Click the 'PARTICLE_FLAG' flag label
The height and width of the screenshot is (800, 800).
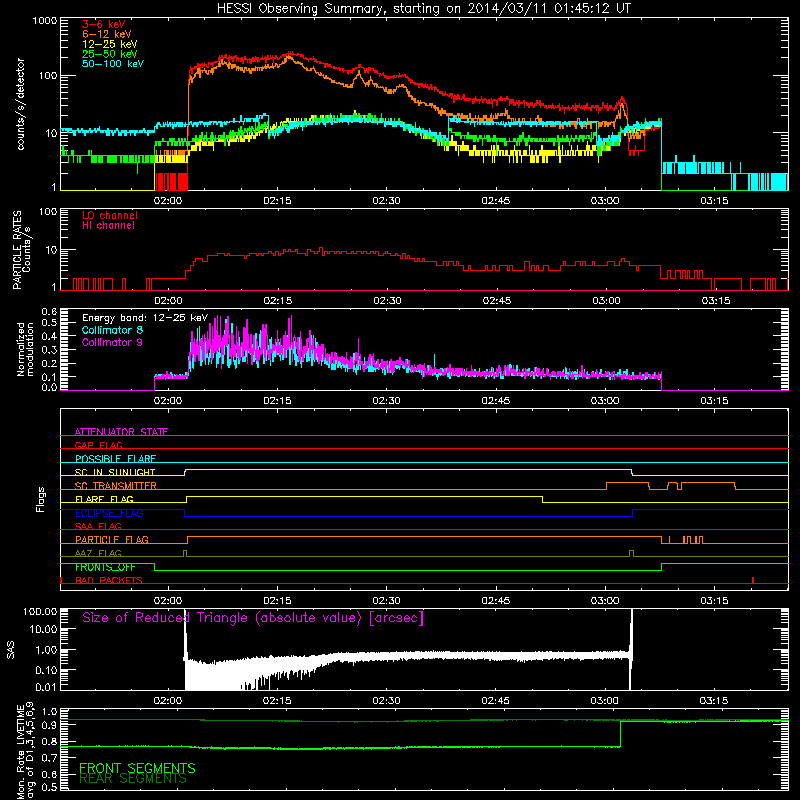[112, 539]
